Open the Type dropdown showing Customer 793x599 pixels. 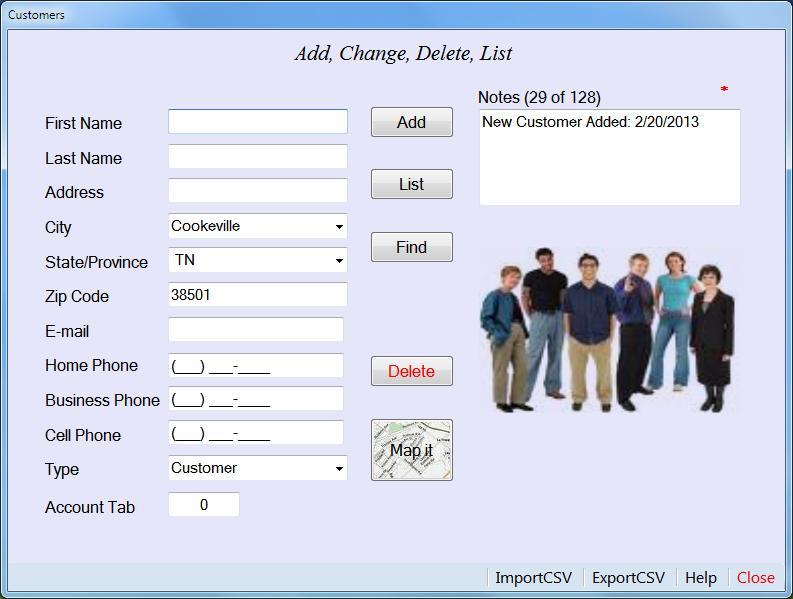[x=258, y=468]
